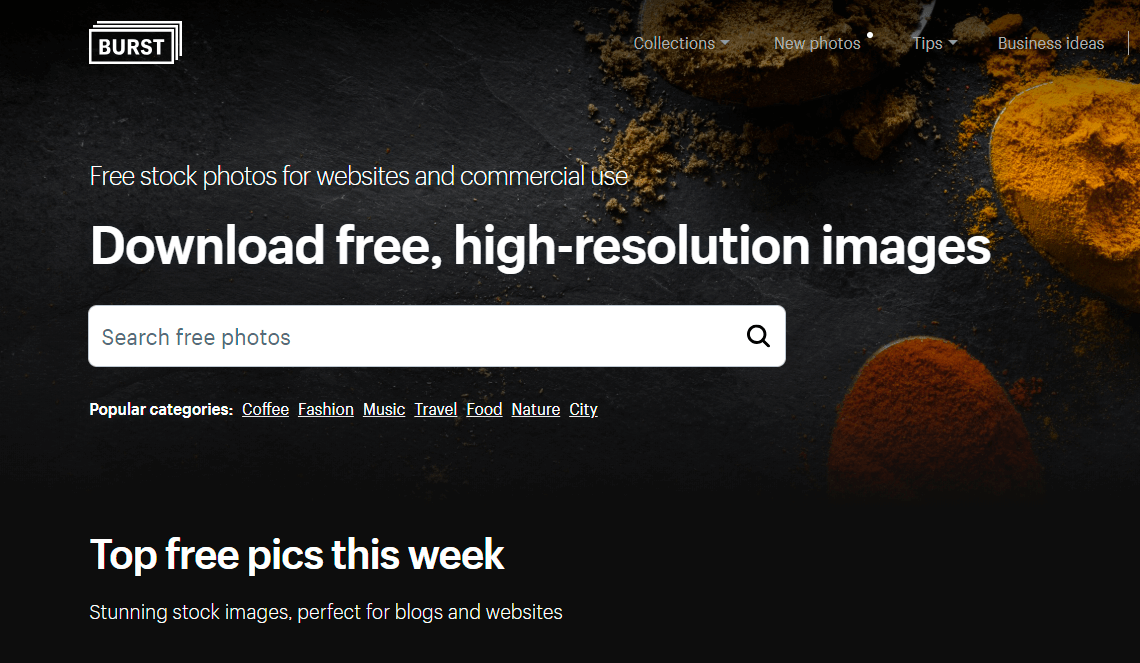Image resolution: width=1140 pixels, height=663 pixels.
Task: Click the magnifying glass search icon
Action: tap(758, 336)
